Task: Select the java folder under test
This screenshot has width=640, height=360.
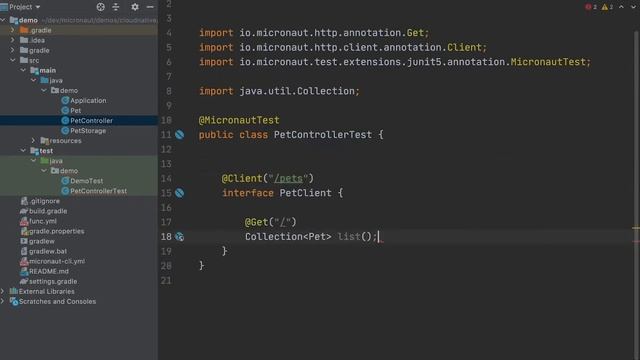Action: click(52, 161)
